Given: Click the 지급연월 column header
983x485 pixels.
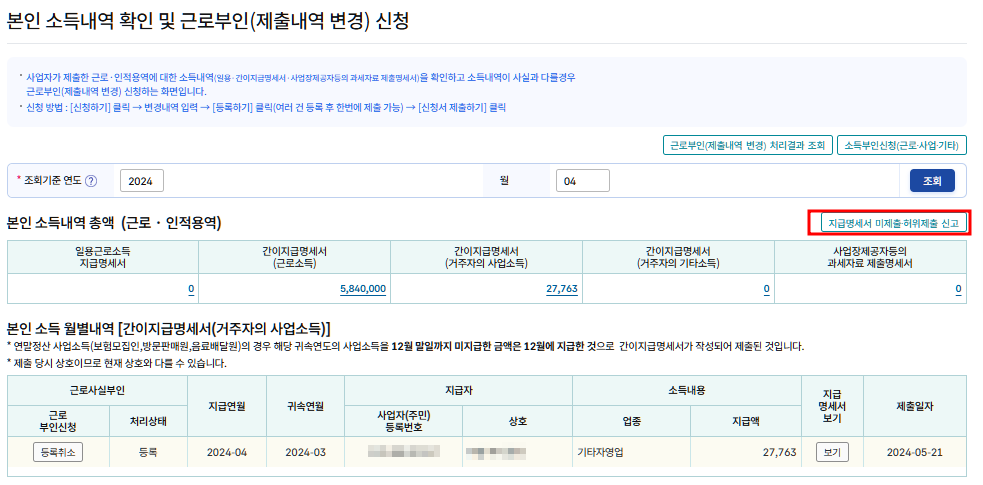Looking at the screenshot, I should click(227, 406).
